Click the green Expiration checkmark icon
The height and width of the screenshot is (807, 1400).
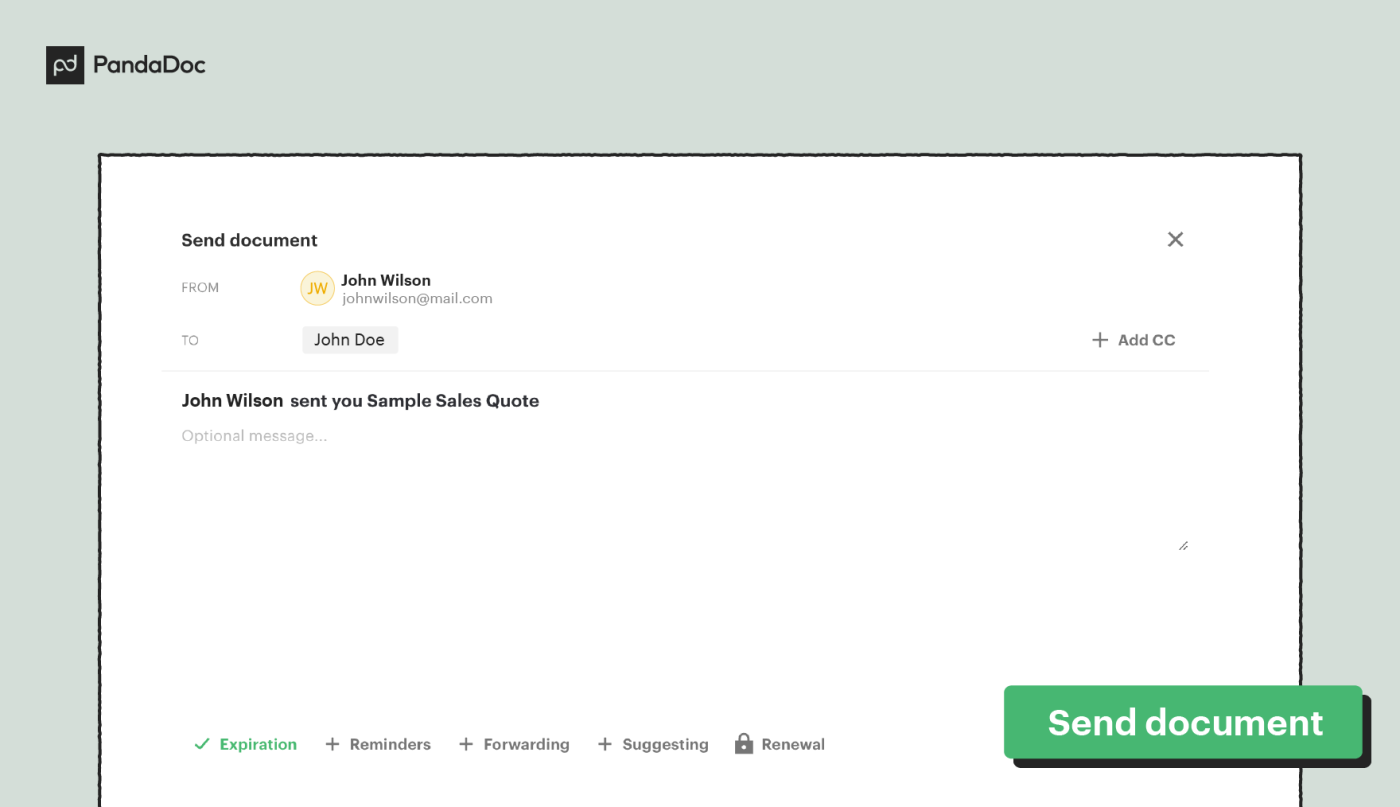[202, 744]
